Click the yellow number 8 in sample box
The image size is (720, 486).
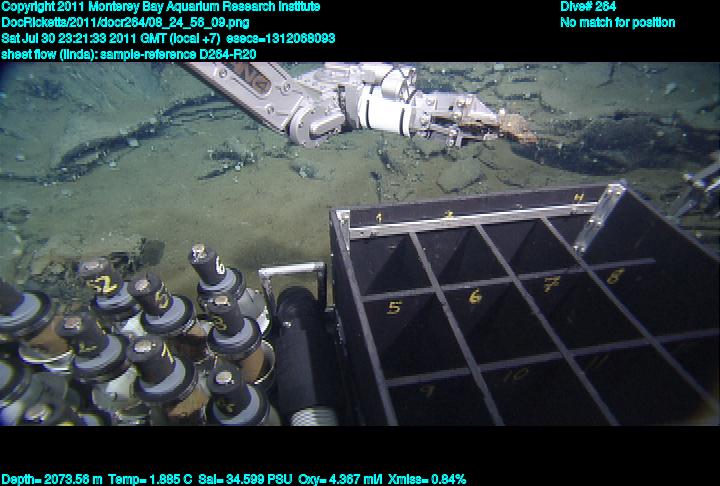coord(615,276)
